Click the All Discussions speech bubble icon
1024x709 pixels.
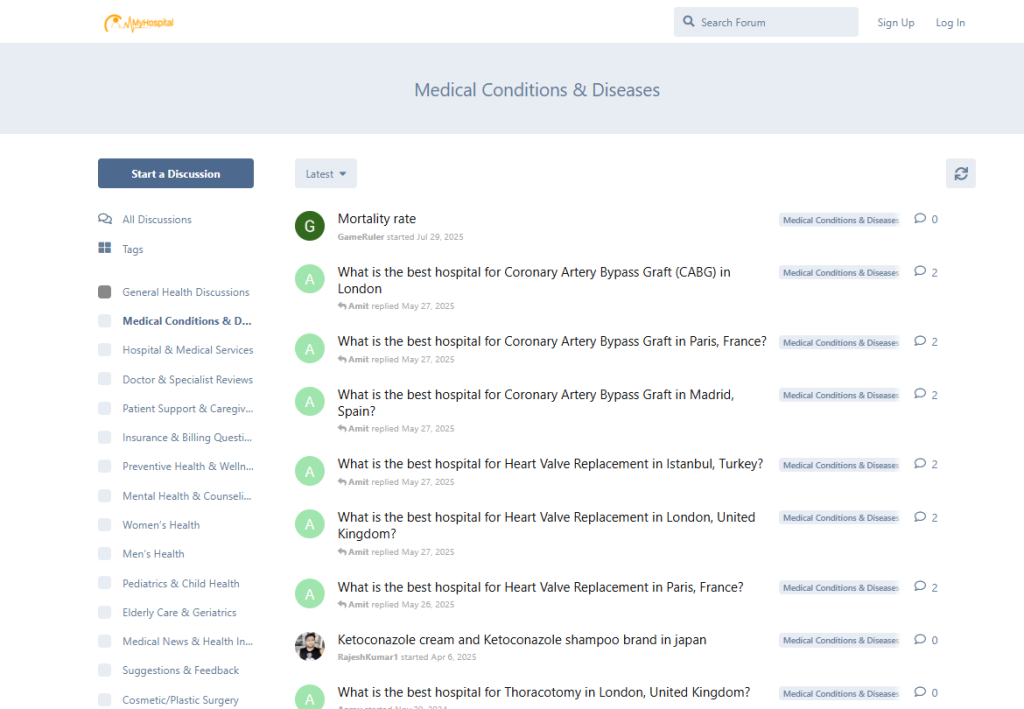tap(105, 219)
